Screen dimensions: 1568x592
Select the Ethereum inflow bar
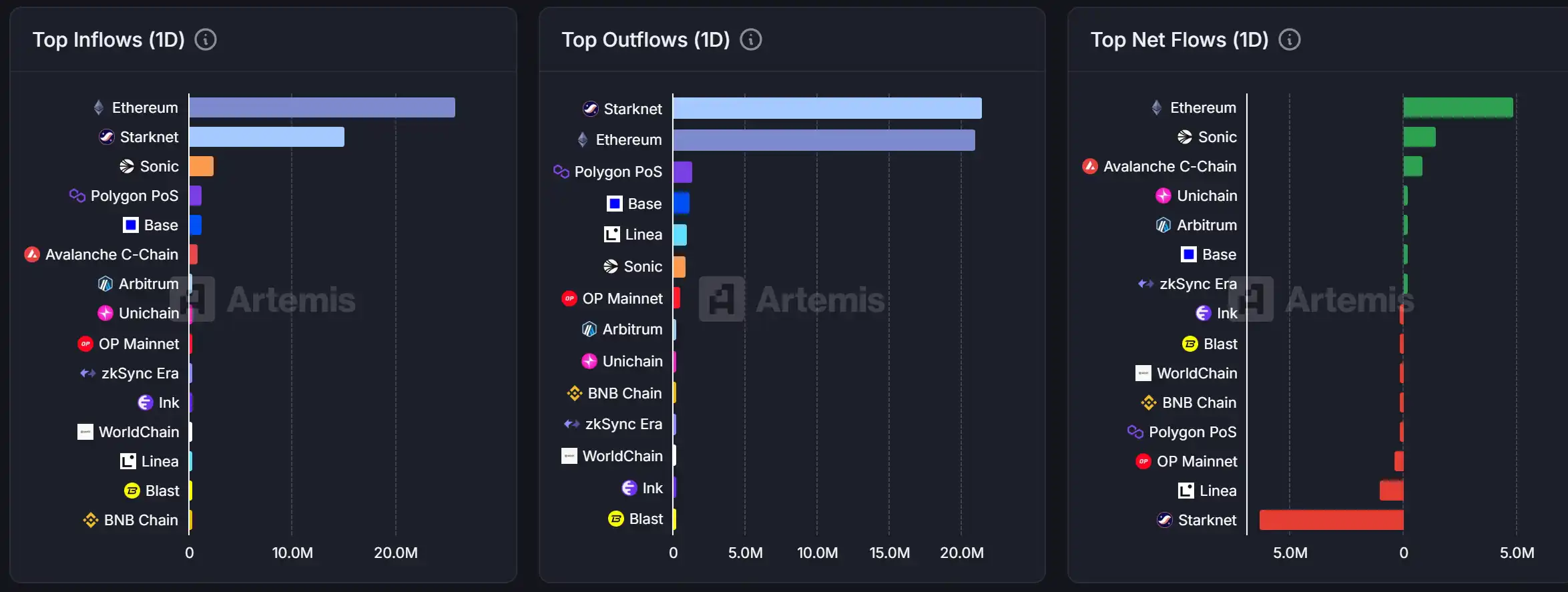point(322,107)
